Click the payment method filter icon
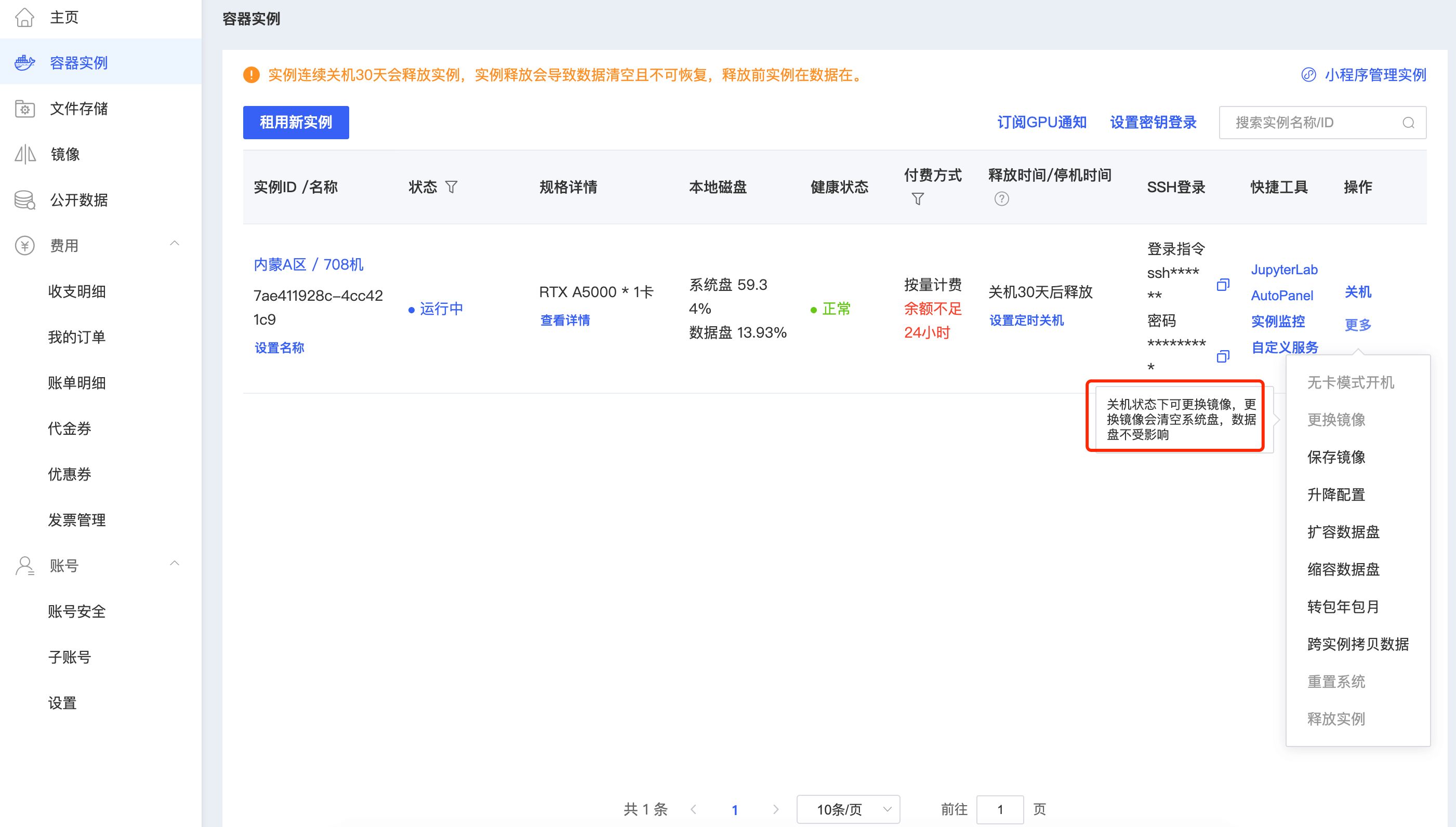This screenshot has height=827, width=1456. pos(918,199)
